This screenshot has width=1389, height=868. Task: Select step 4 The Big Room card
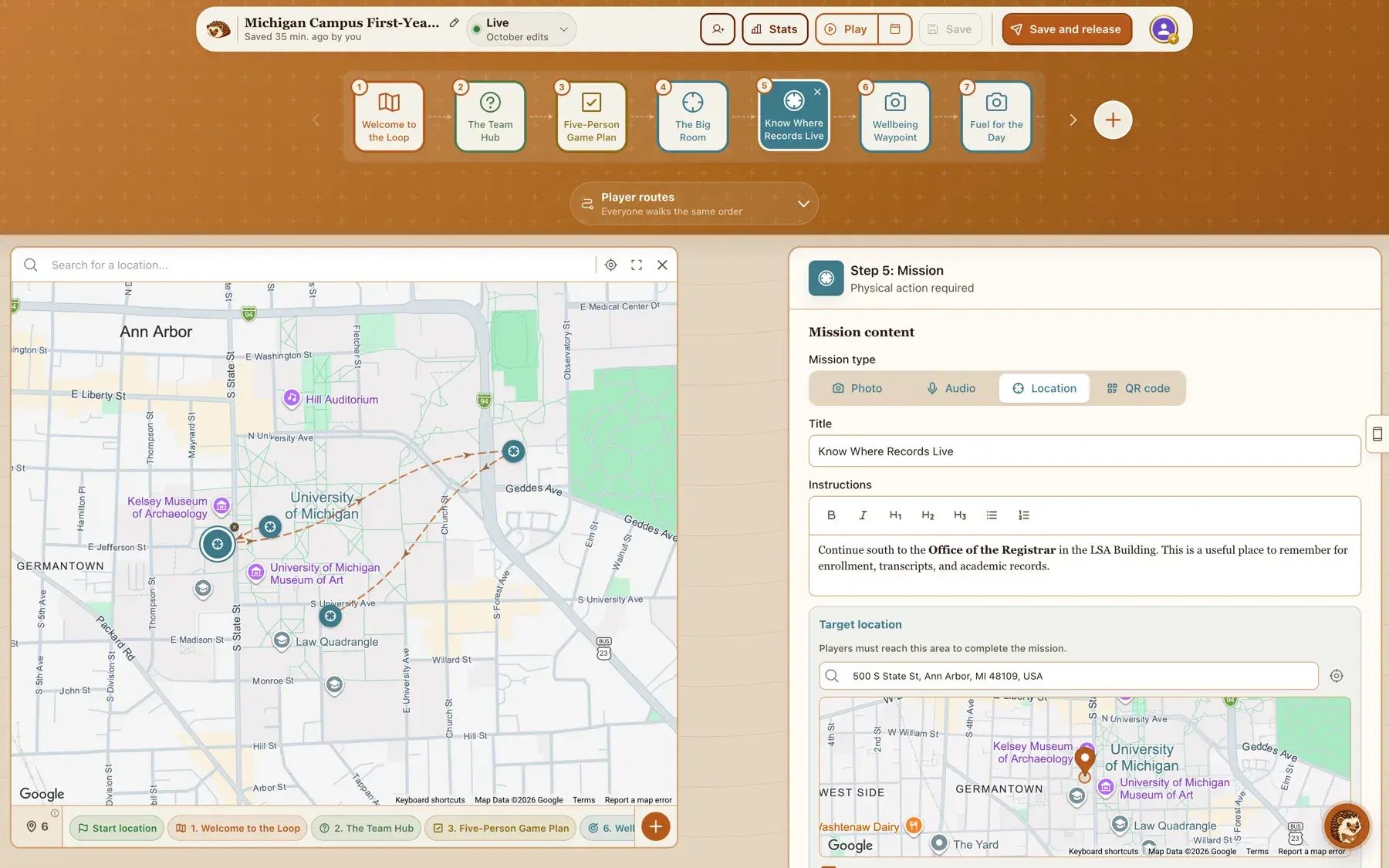tap(692, 117)
